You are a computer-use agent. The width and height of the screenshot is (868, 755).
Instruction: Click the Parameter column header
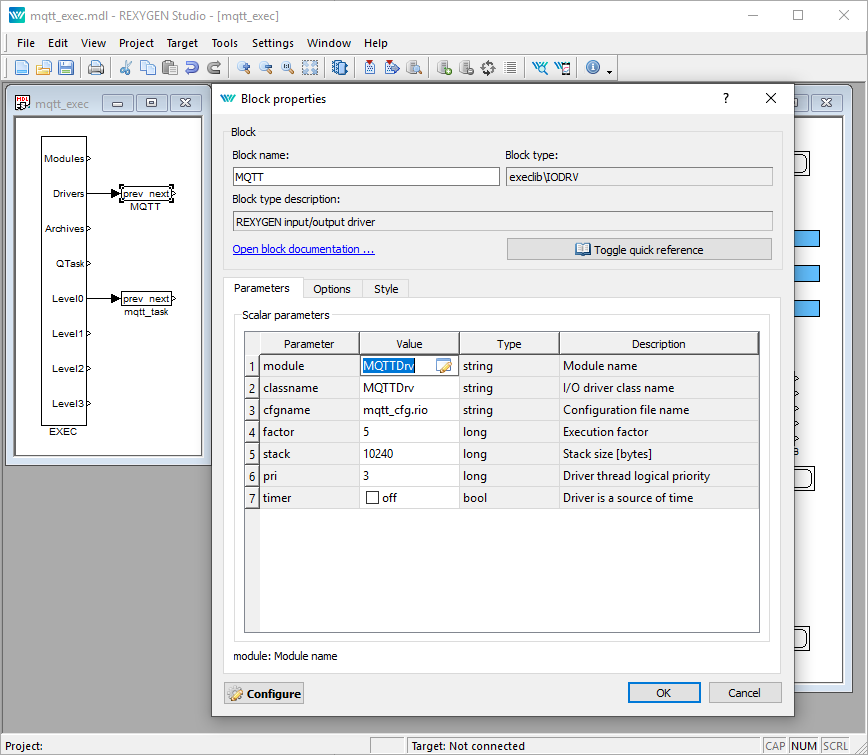pos(309,344)
